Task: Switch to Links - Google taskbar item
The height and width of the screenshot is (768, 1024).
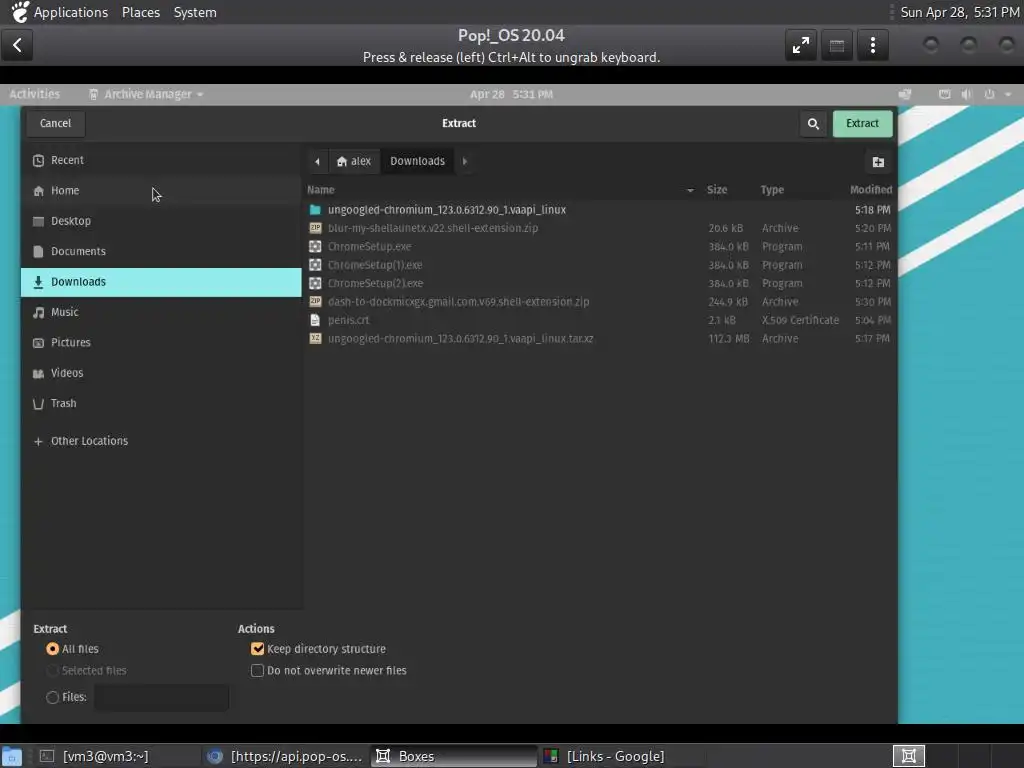Action: tap(622, 756)
